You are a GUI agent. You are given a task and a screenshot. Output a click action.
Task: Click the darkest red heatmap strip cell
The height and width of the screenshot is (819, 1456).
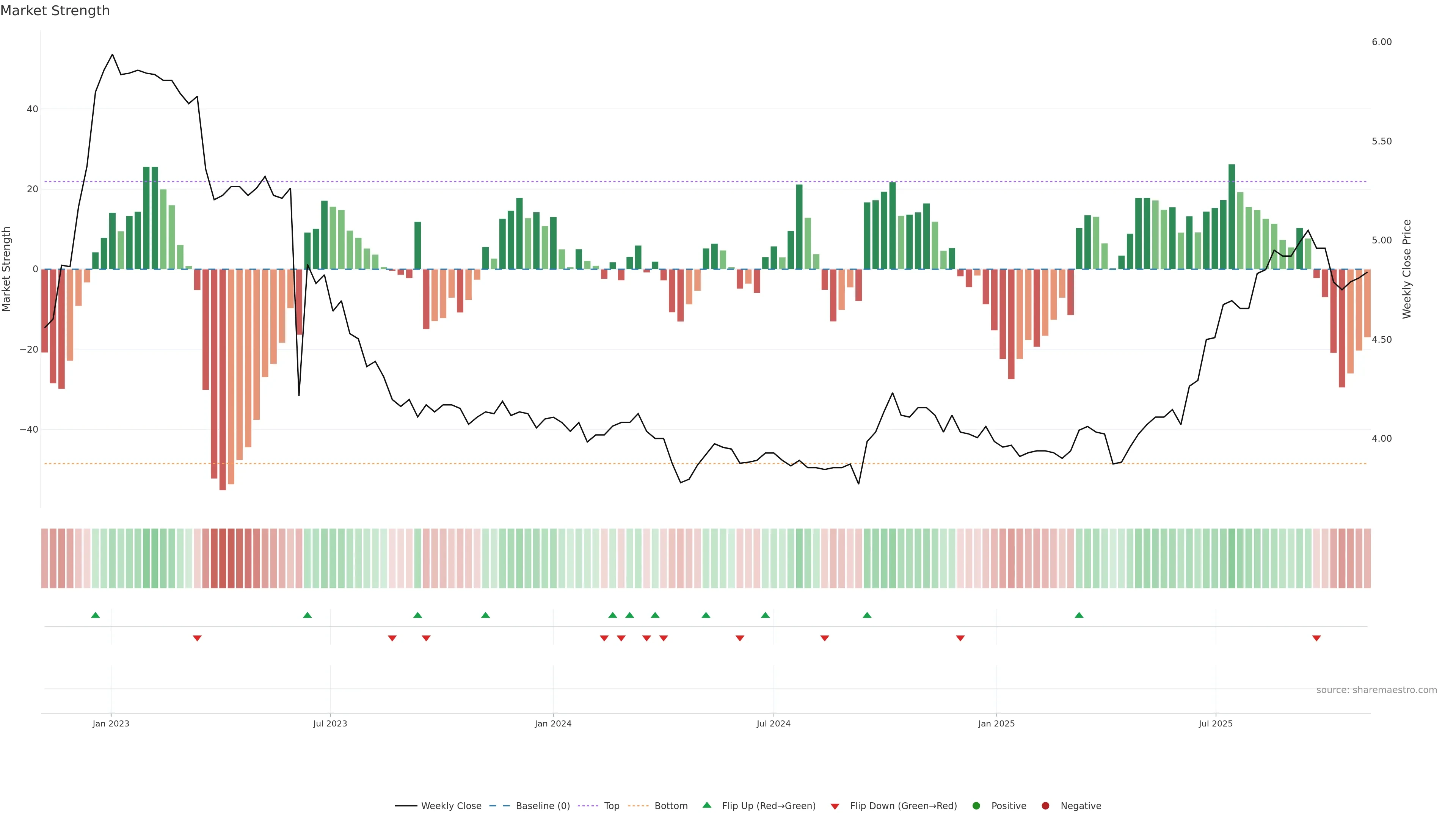[223, 559]
